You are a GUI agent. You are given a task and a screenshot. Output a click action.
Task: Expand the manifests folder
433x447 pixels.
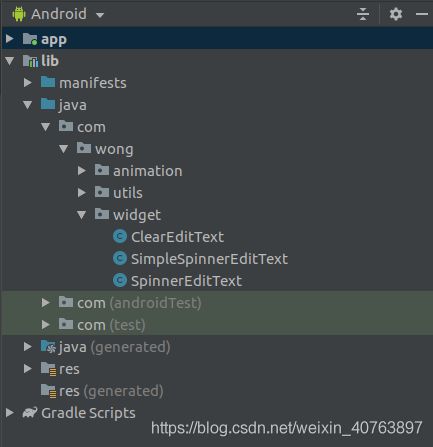point(28,83)
